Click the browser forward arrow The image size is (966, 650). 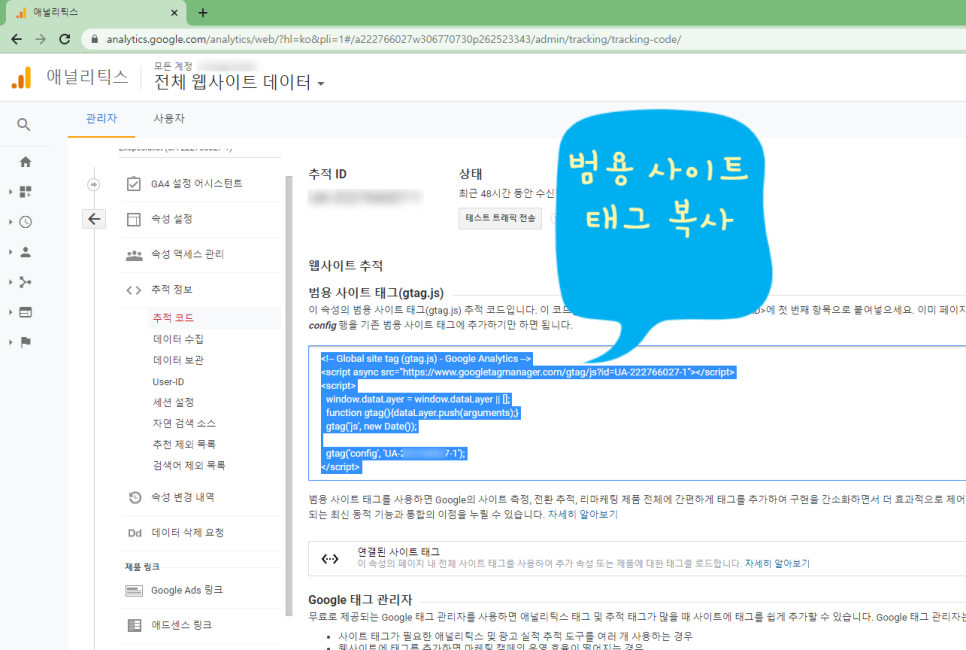[41, 39]
